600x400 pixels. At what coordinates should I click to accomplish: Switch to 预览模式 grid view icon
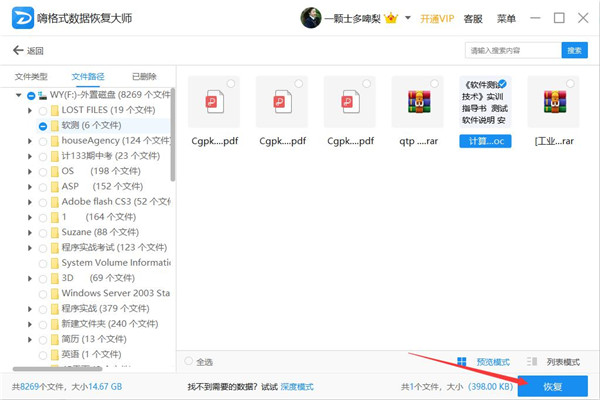(463, 361)
